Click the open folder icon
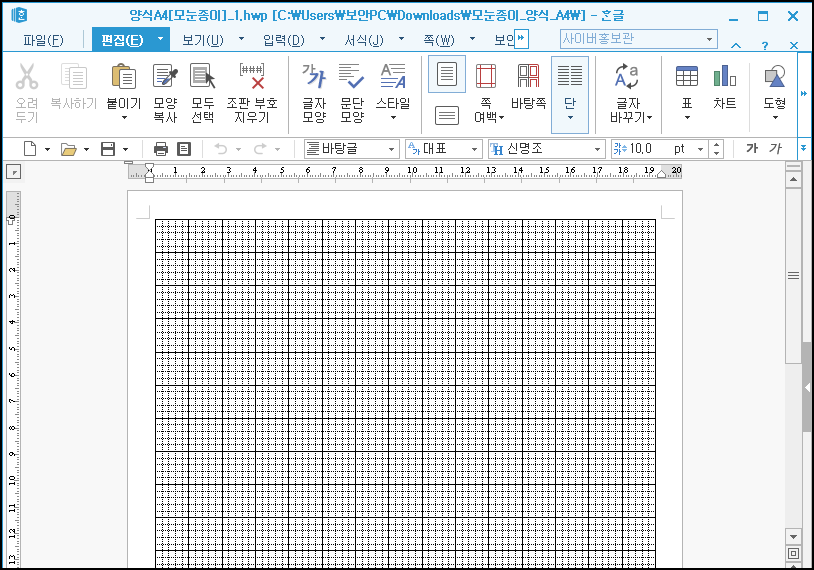814x570 pixels. [x=69, y=150]
